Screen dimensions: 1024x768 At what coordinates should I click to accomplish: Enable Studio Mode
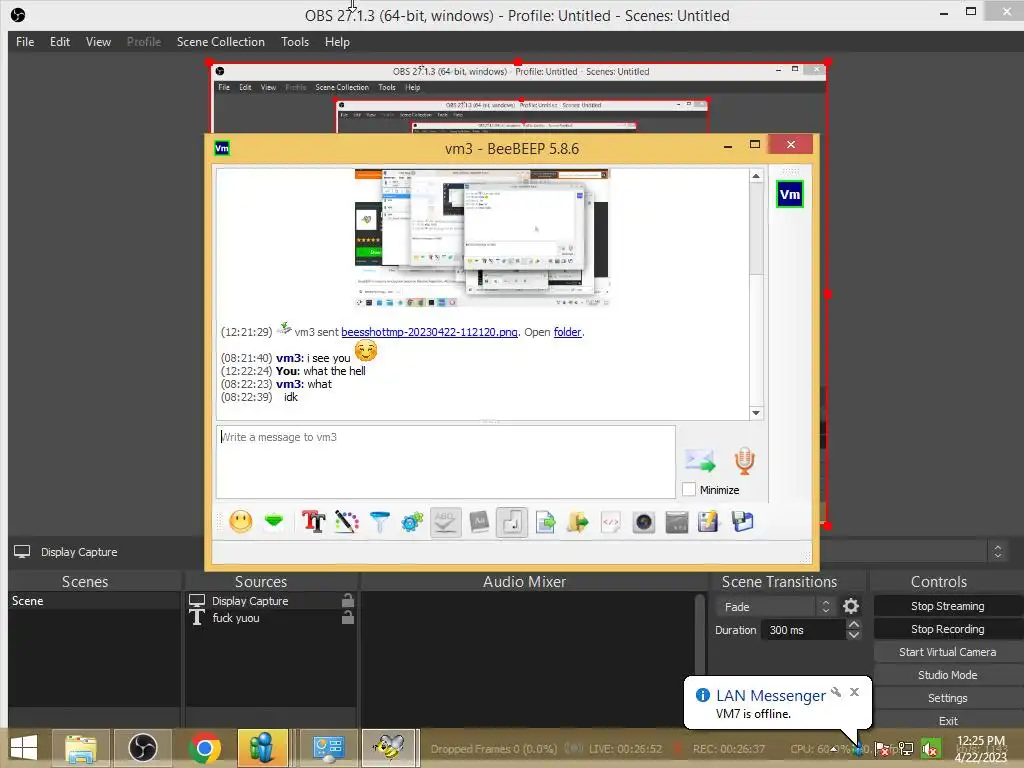point(948,675)
